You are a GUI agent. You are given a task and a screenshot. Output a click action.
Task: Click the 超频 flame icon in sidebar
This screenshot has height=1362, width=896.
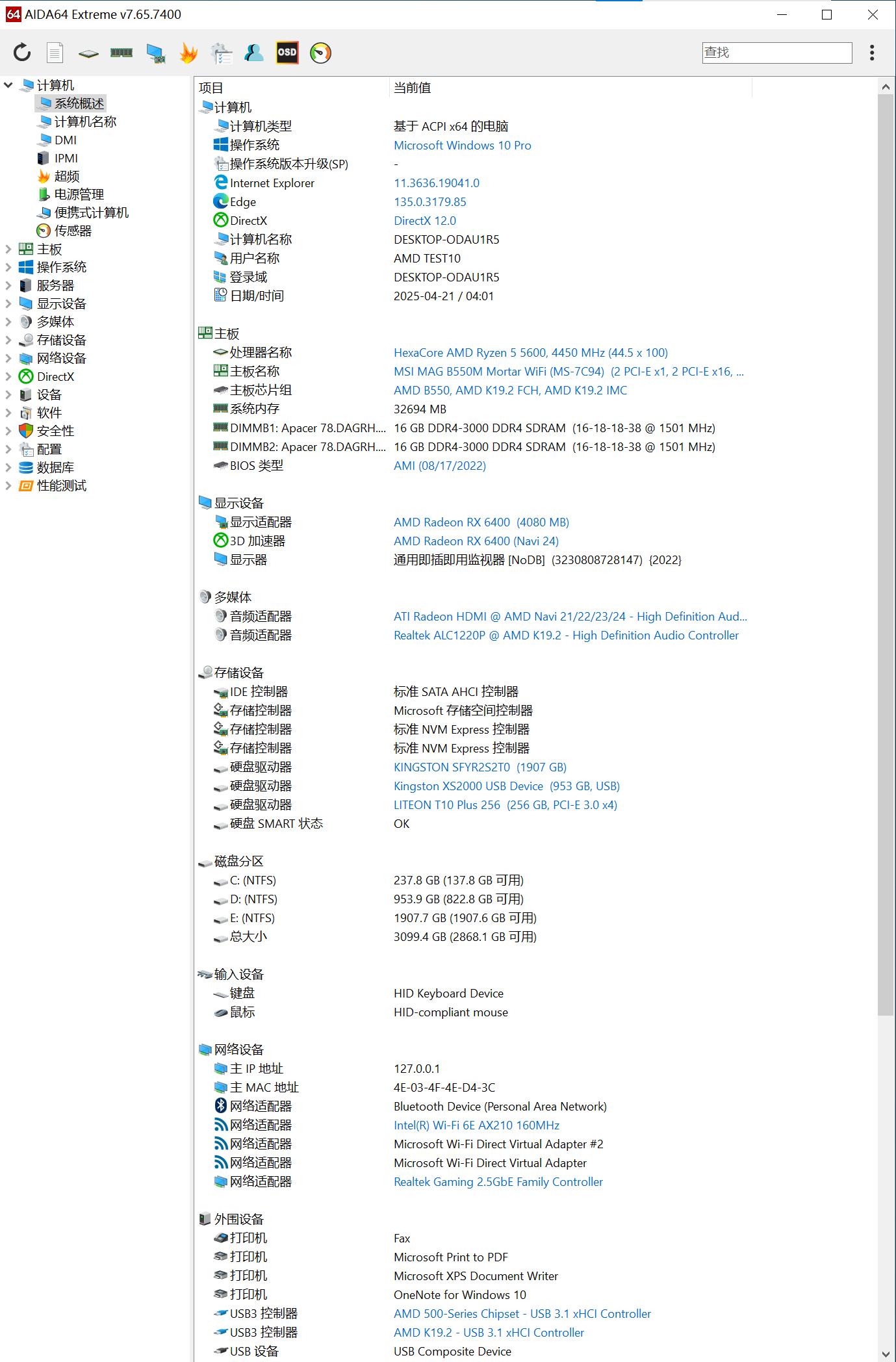click(44, 176)
